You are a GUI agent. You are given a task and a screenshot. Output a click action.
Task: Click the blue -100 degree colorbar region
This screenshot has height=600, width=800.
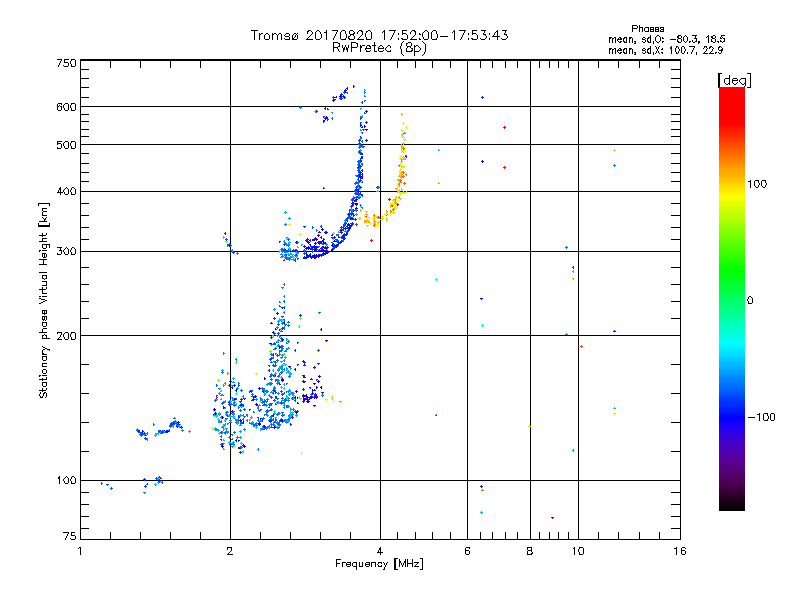tap(732, 416)
